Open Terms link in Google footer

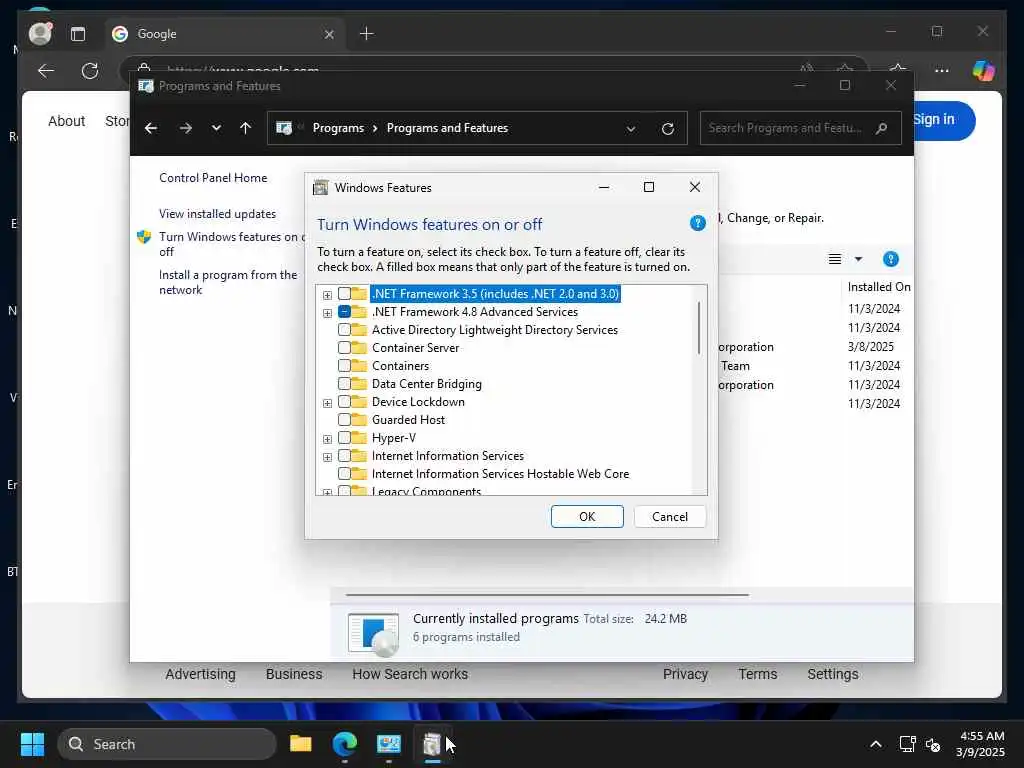pos(758,674)
